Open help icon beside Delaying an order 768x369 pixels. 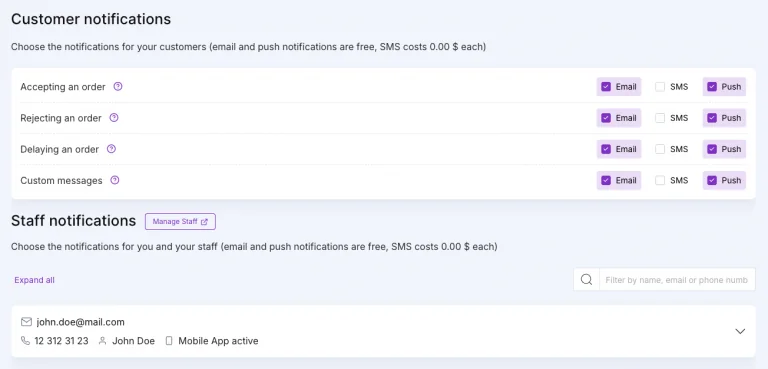click(x=111, y=149)
